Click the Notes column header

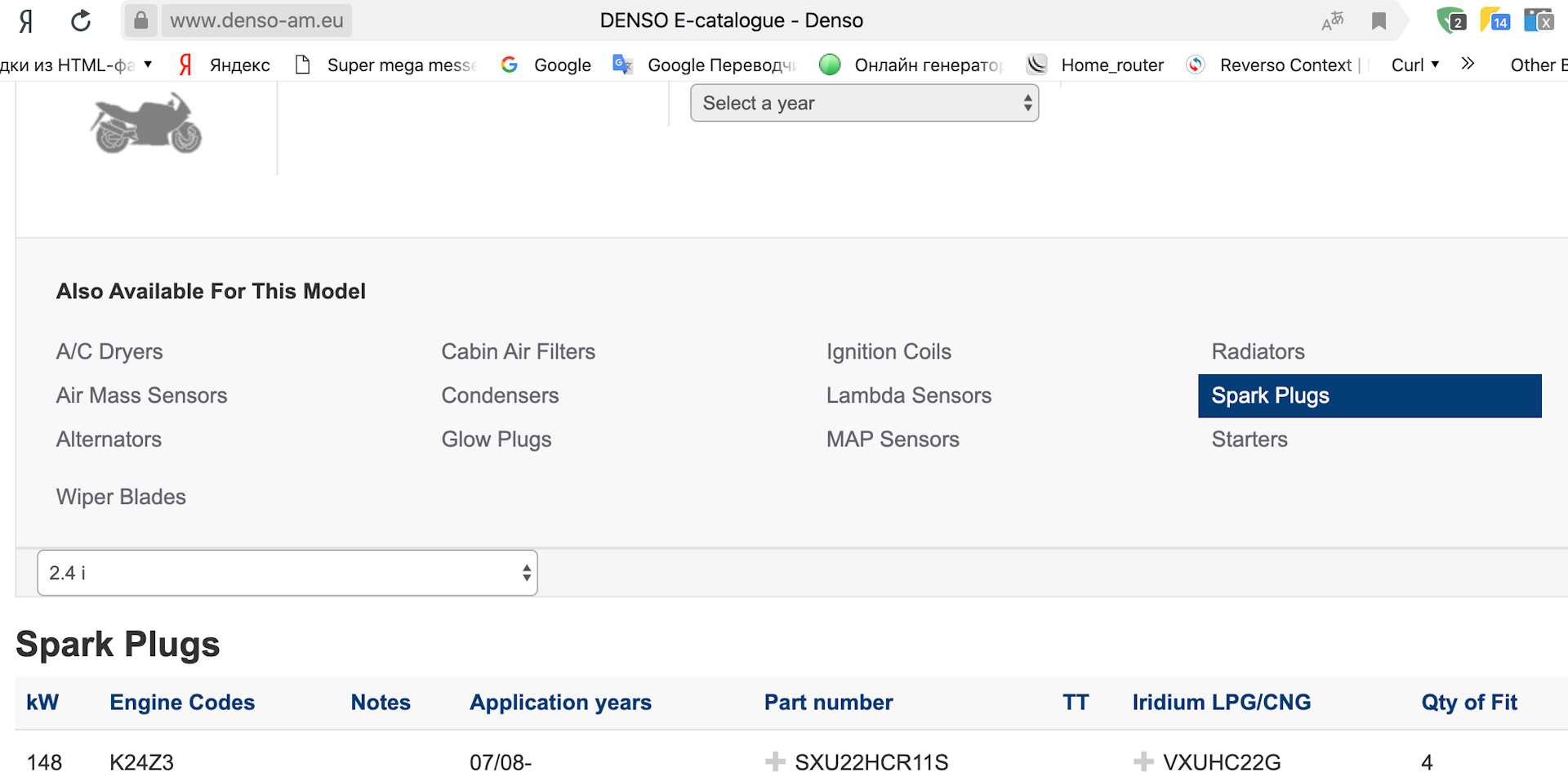click(x=381, y=703)
